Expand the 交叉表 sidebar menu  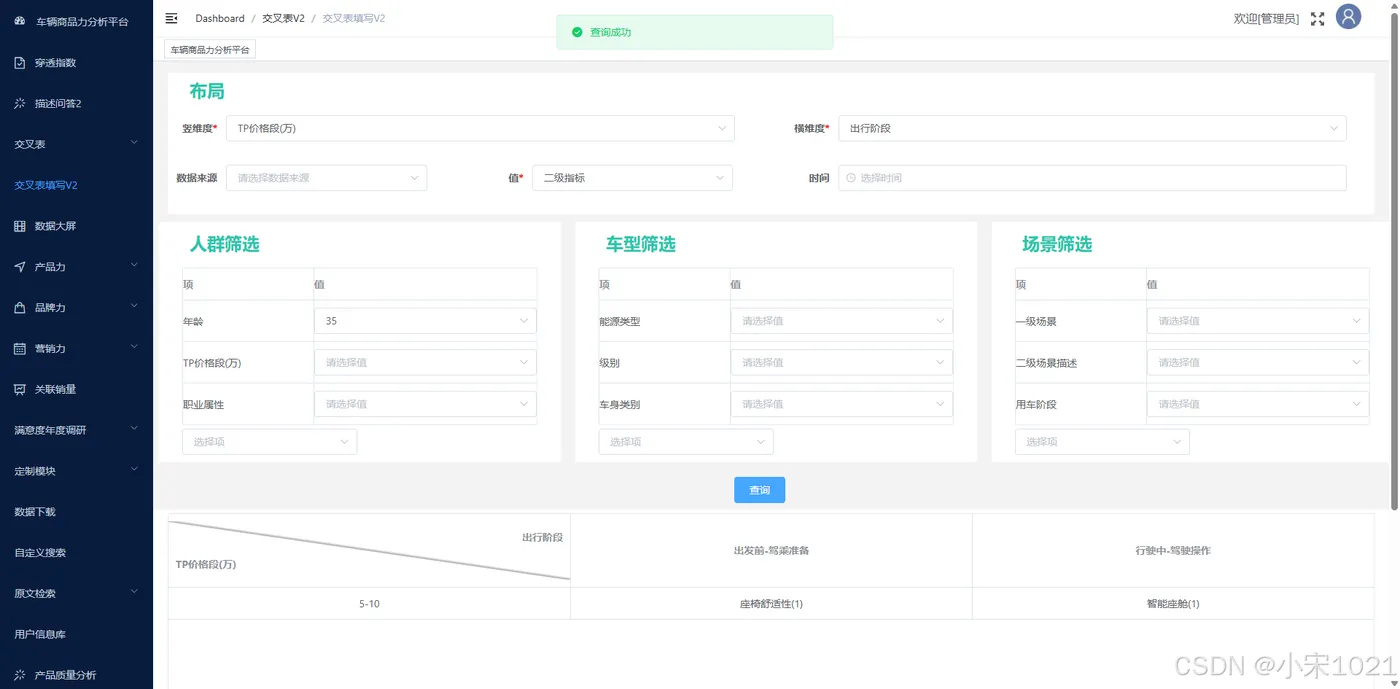76,144
